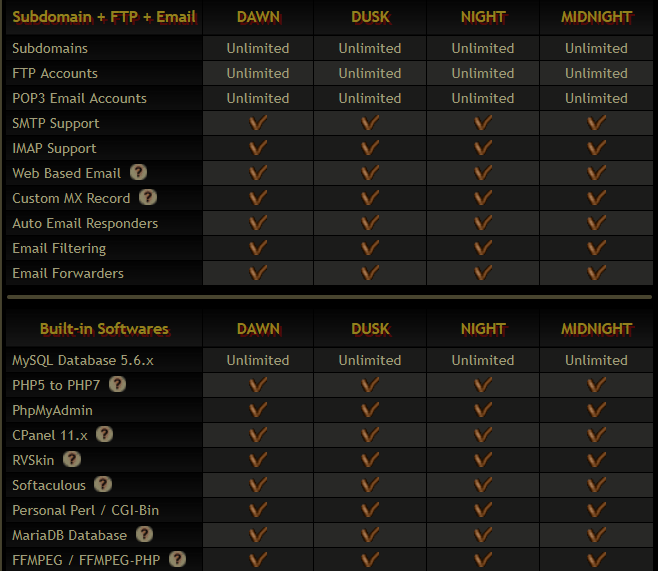
Task: Select DAWN plan header in top table
Action: (258, 17)
